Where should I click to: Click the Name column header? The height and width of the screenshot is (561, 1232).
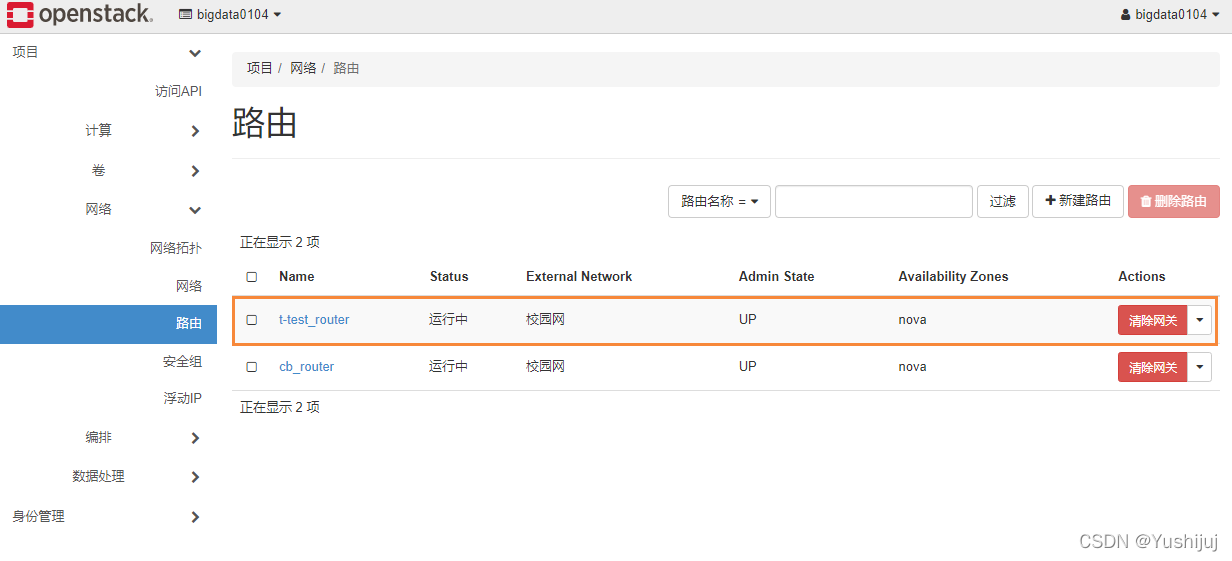tap(297, 277)
